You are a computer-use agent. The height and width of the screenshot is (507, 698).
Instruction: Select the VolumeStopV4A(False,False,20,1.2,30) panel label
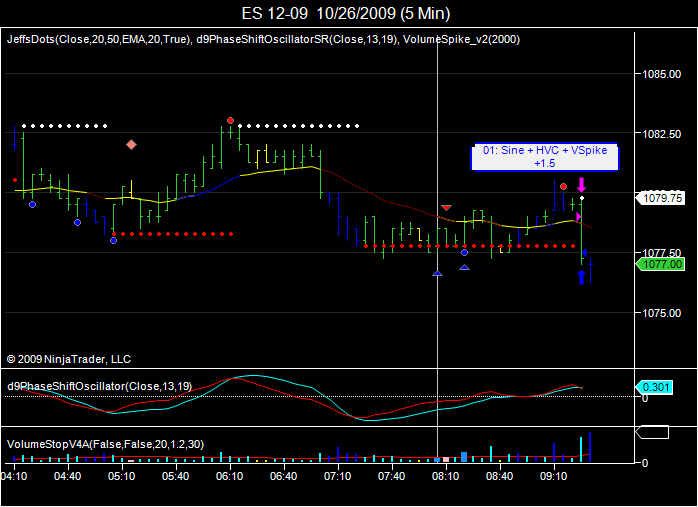(106, 444)
